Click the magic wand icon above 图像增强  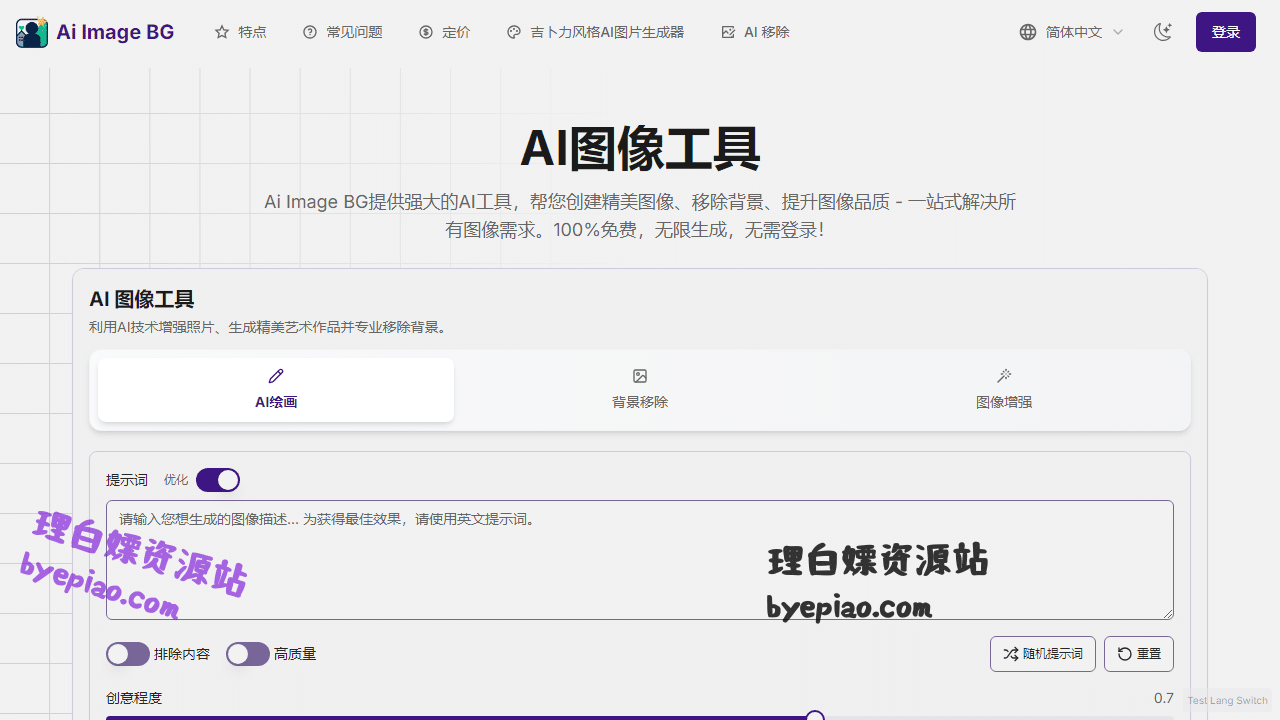(x=1004, y=376)
